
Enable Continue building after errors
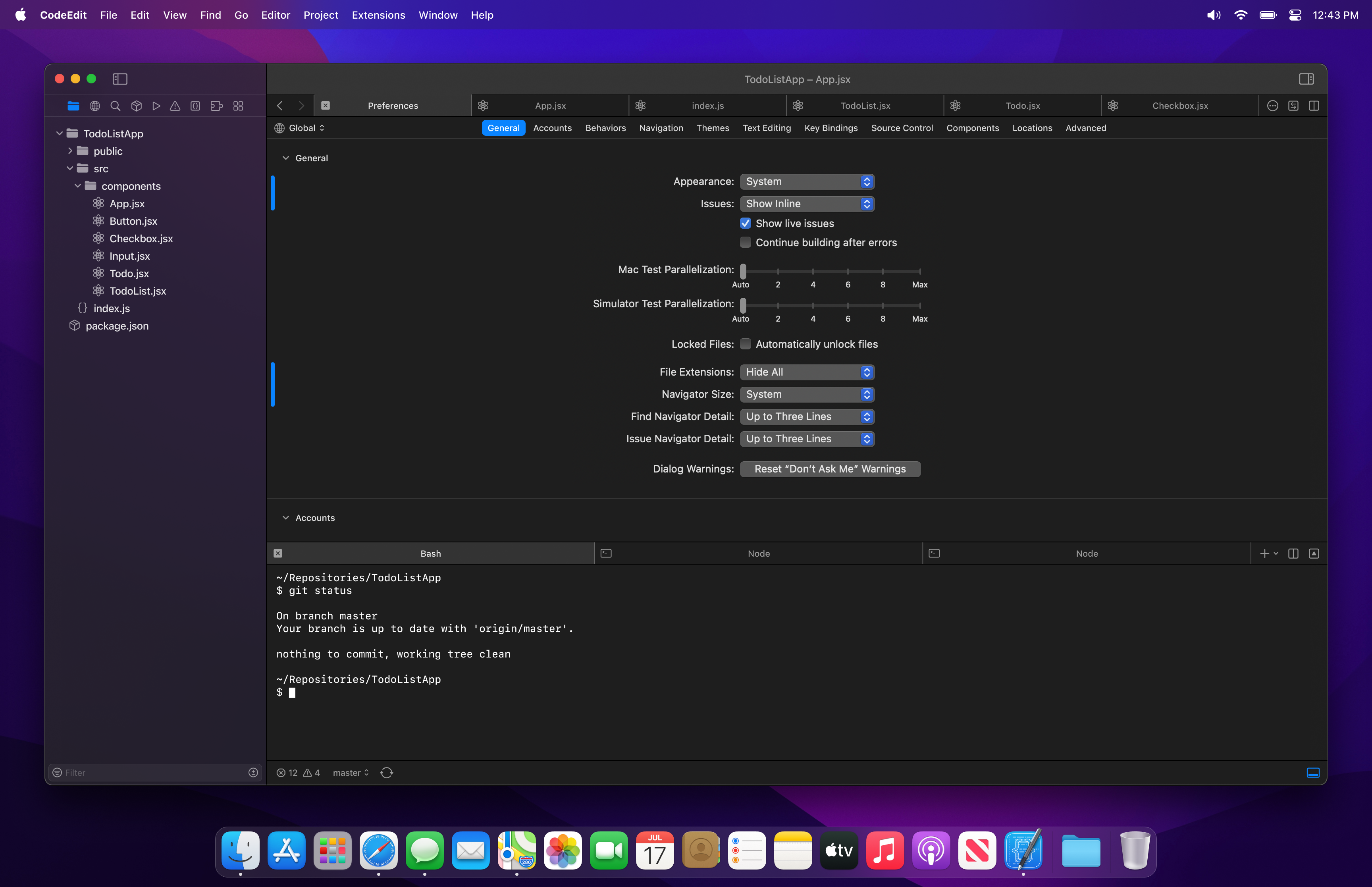coord(746,243)
